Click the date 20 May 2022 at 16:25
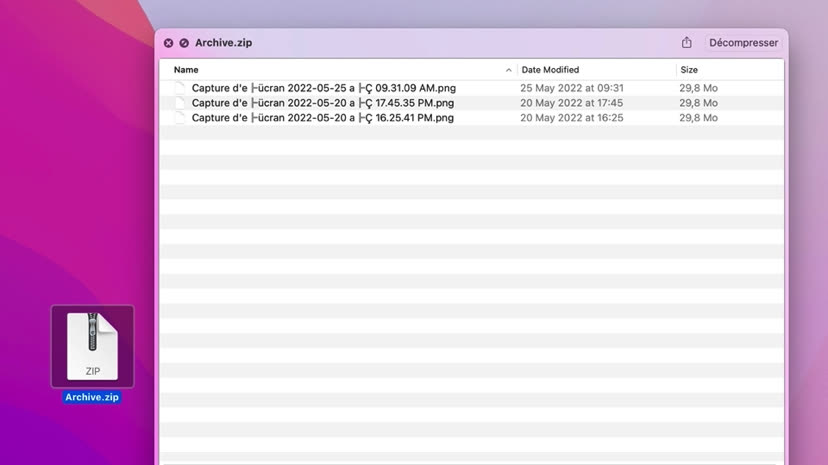 (572, 118)
